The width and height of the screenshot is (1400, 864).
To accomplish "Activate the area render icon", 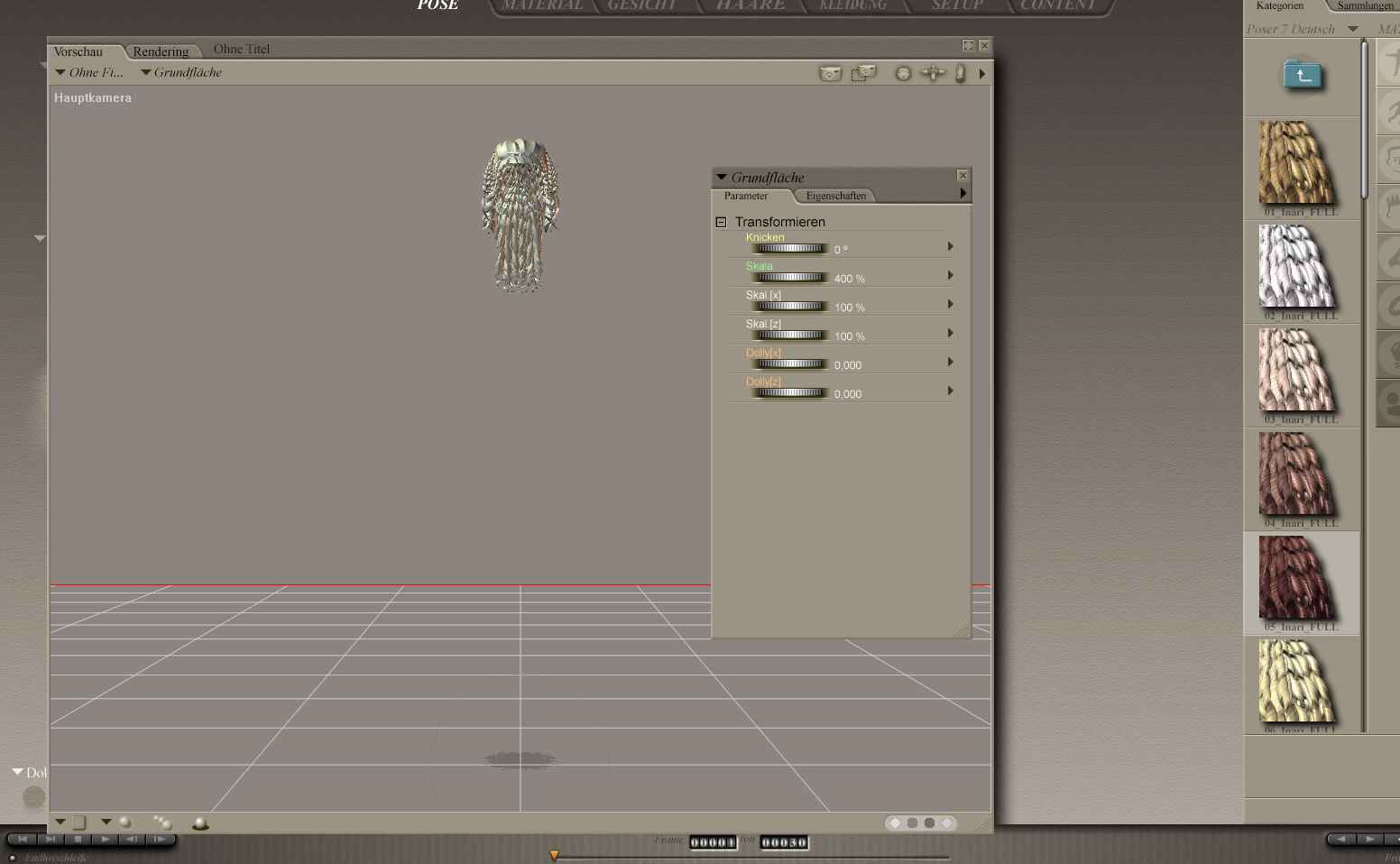I will click(863, 73).
